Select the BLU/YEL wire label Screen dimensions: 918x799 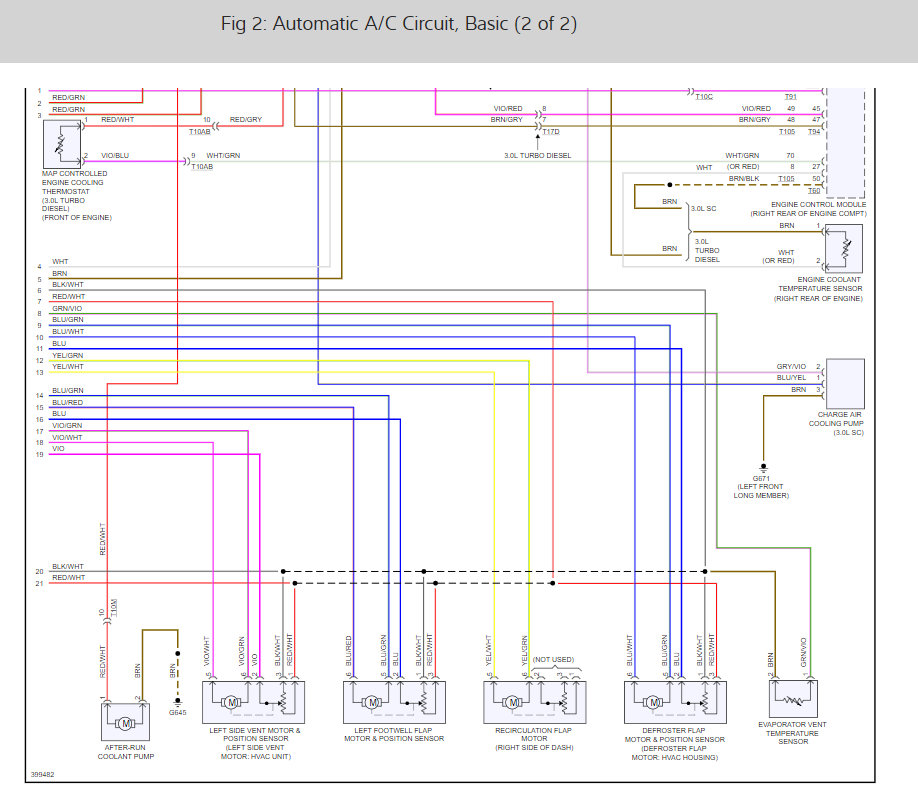(x=791, y=378)
